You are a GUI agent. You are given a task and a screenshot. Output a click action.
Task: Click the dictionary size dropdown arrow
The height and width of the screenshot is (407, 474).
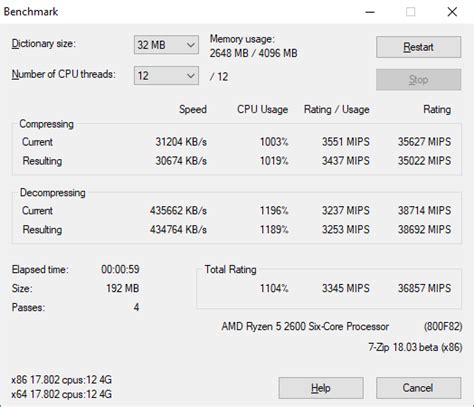click(191, 45)
